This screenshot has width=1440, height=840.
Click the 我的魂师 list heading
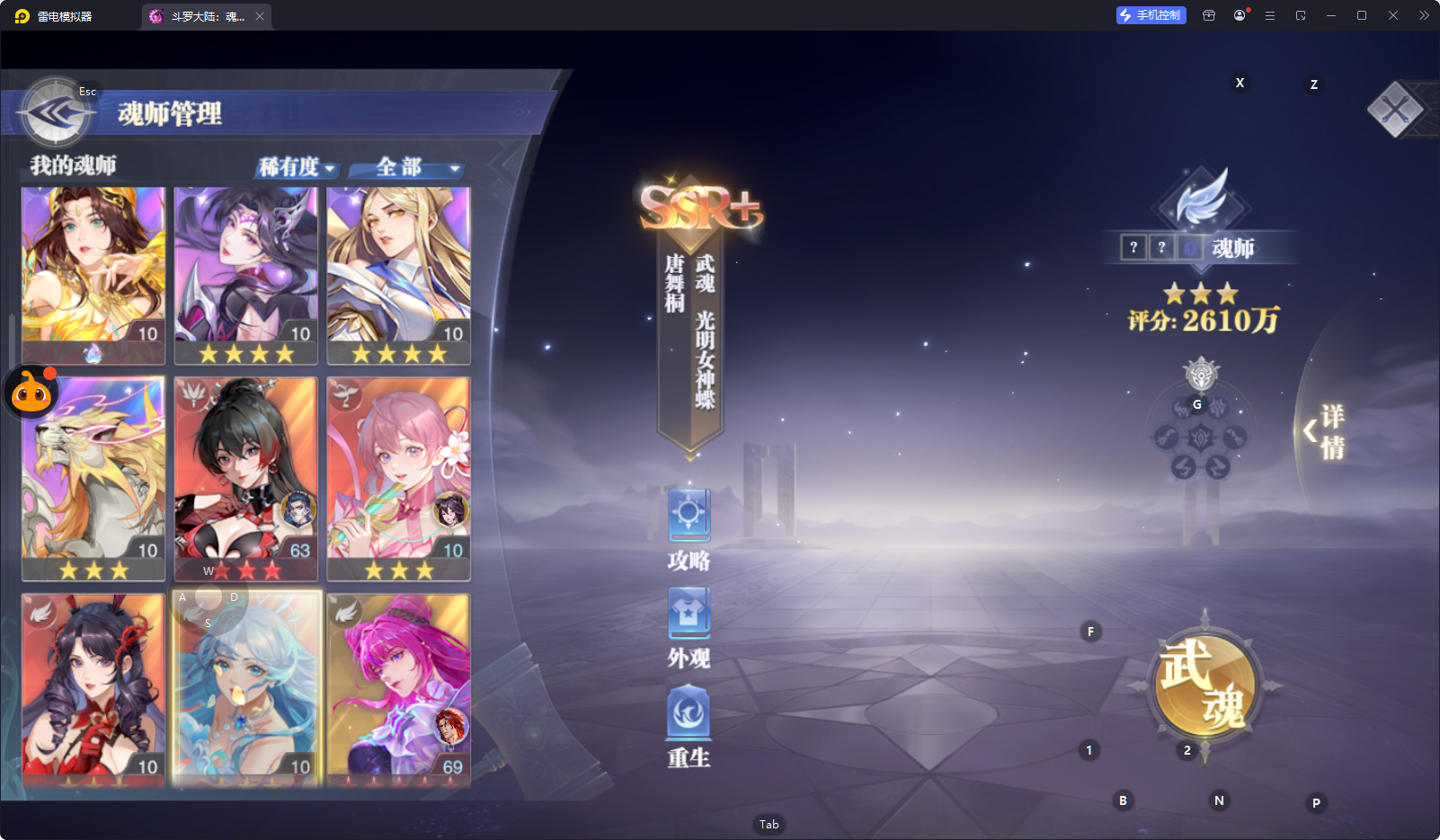(73, 165)
